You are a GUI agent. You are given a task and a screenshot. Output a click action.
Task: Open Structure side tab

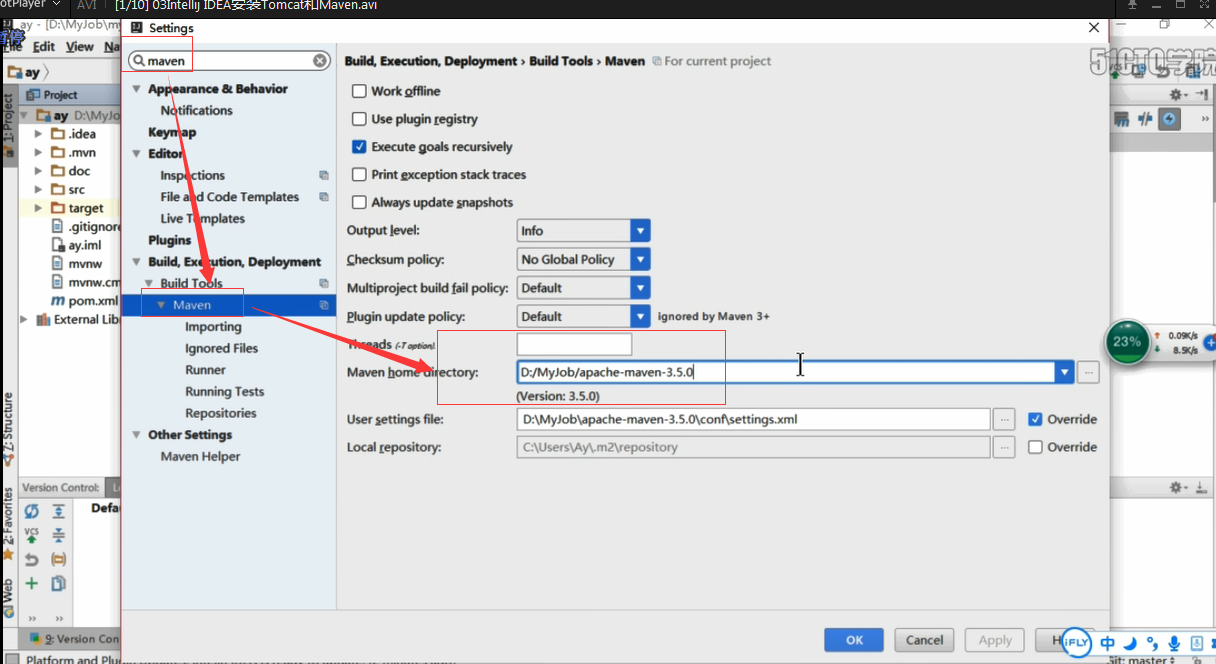[8, 428]
